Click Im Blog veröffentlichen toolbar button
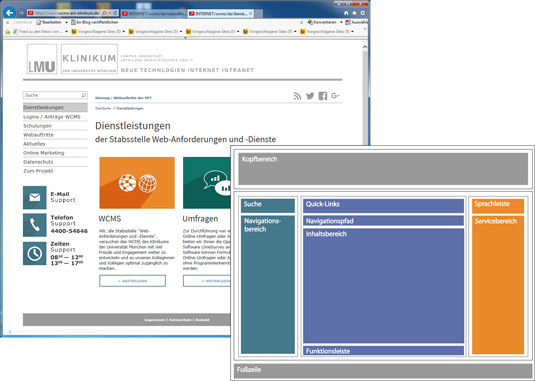Screen dimensions: 535x381 point(95,22)
